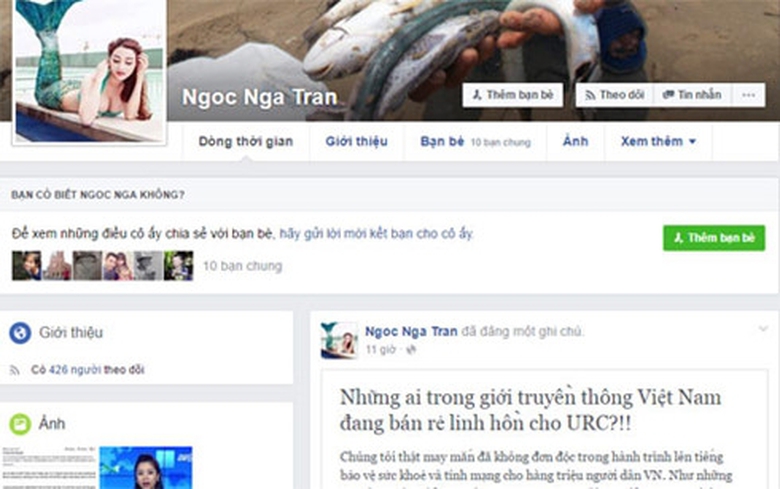Click the green Ảnh section icon
780x489 pixels.
click(x=20, y=424)
